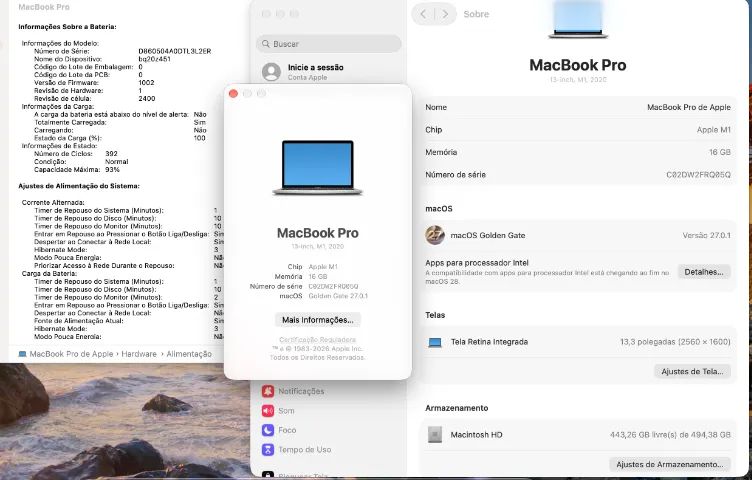Screen dimensions: 752x480
Task: Click the Buscar search field
Action: [x=329, y=44]
